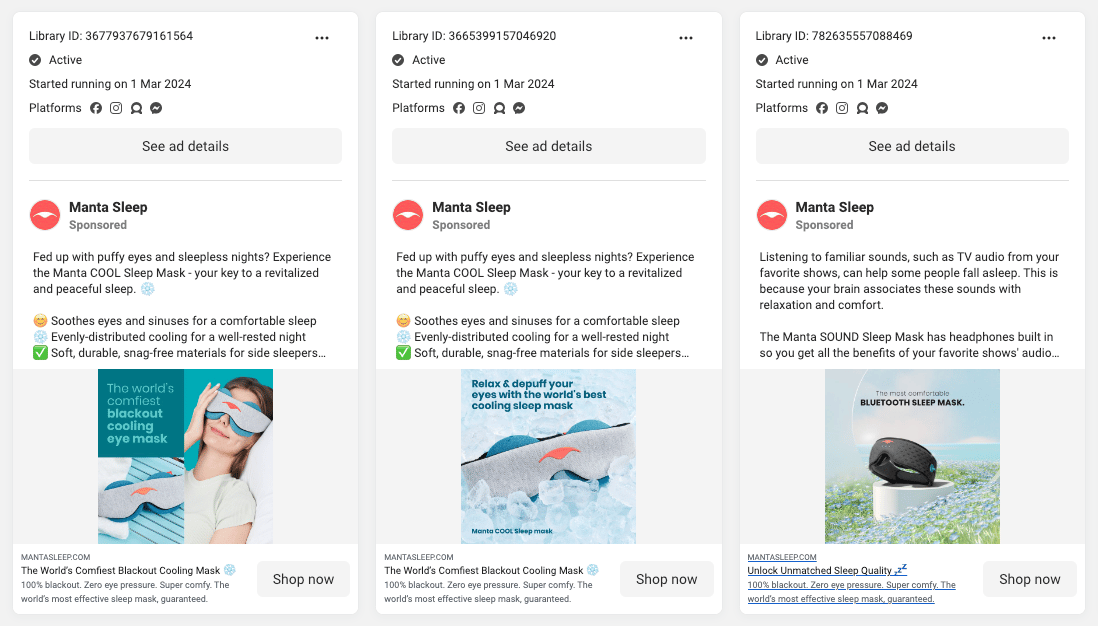Image resolution: width=1098 pixels, height=626 pixels.
Task: Click Active status checkmark on first ad
Action: [x=35, y=60]
